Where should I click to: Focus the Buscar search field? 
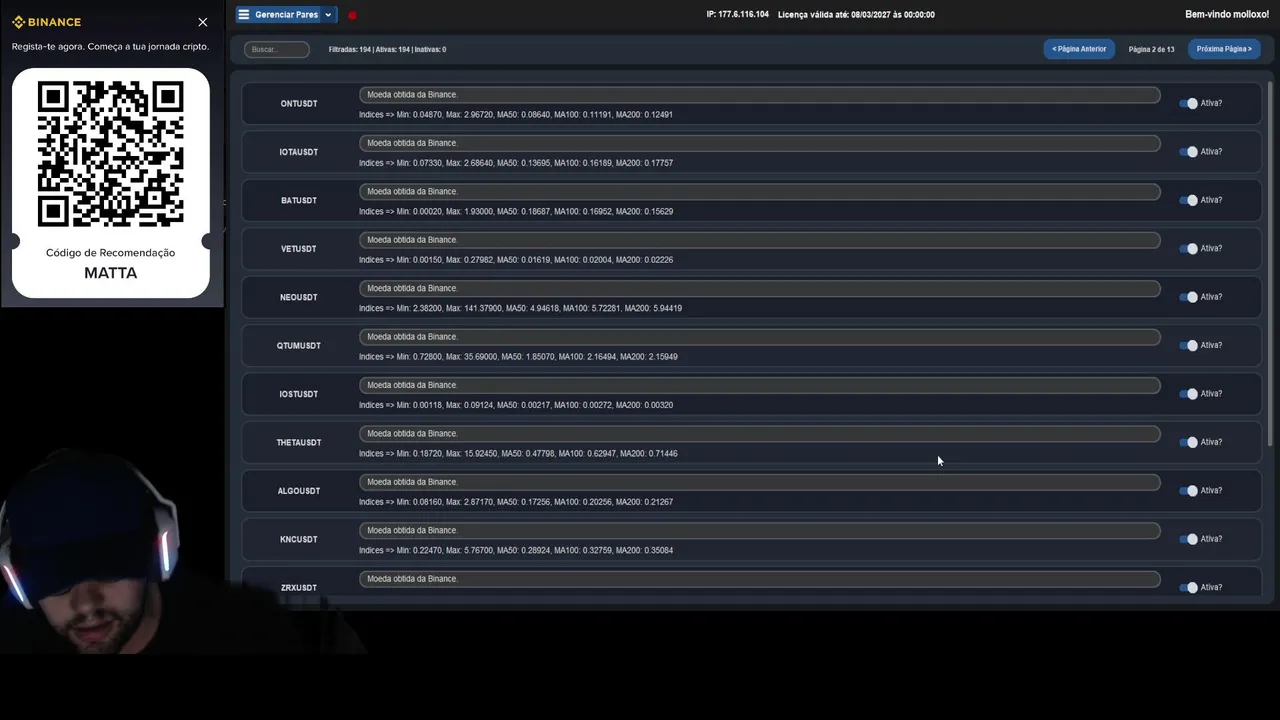(x=277, y=49)
